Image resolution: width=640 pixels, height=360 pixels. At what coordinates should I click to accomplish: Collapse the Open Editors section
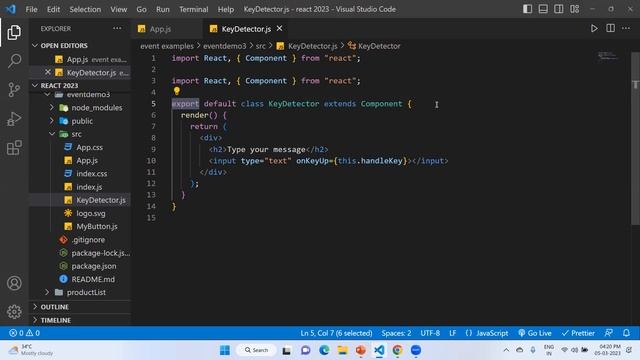[81, 45]
